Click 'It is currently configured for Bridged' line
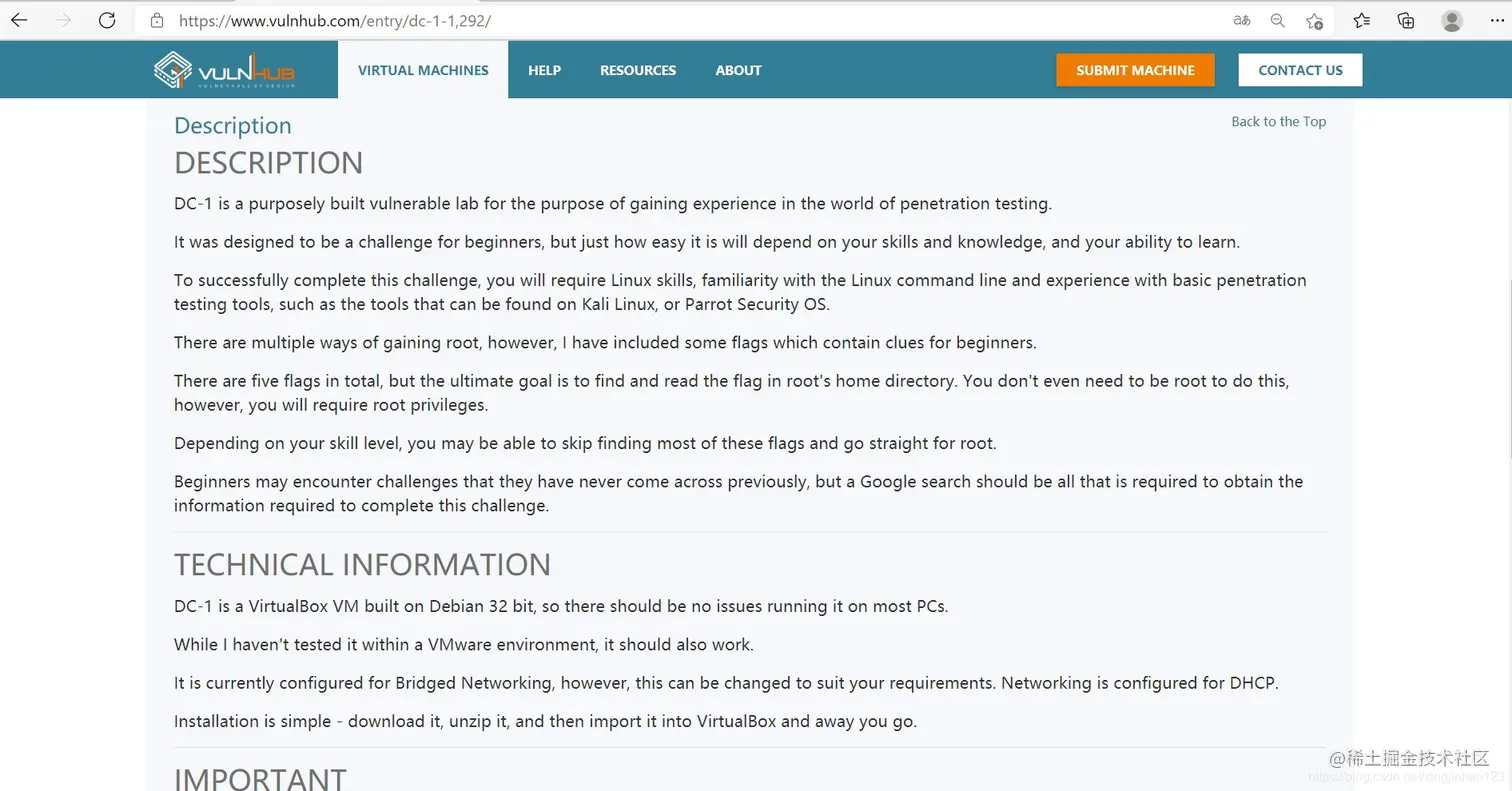Image resolution: width=1512 pixels, height=791 pixels. 726,684
